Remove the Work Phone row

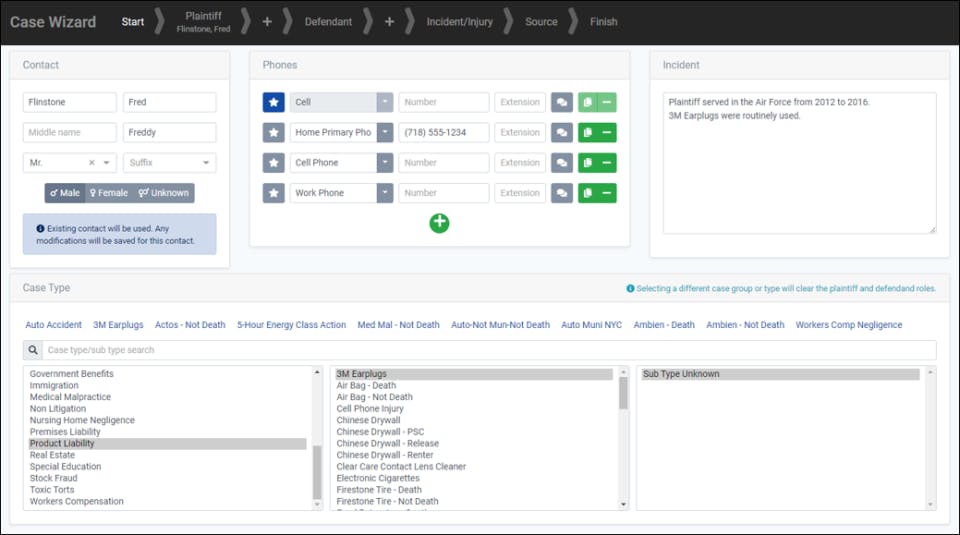[x=607, y=193]
